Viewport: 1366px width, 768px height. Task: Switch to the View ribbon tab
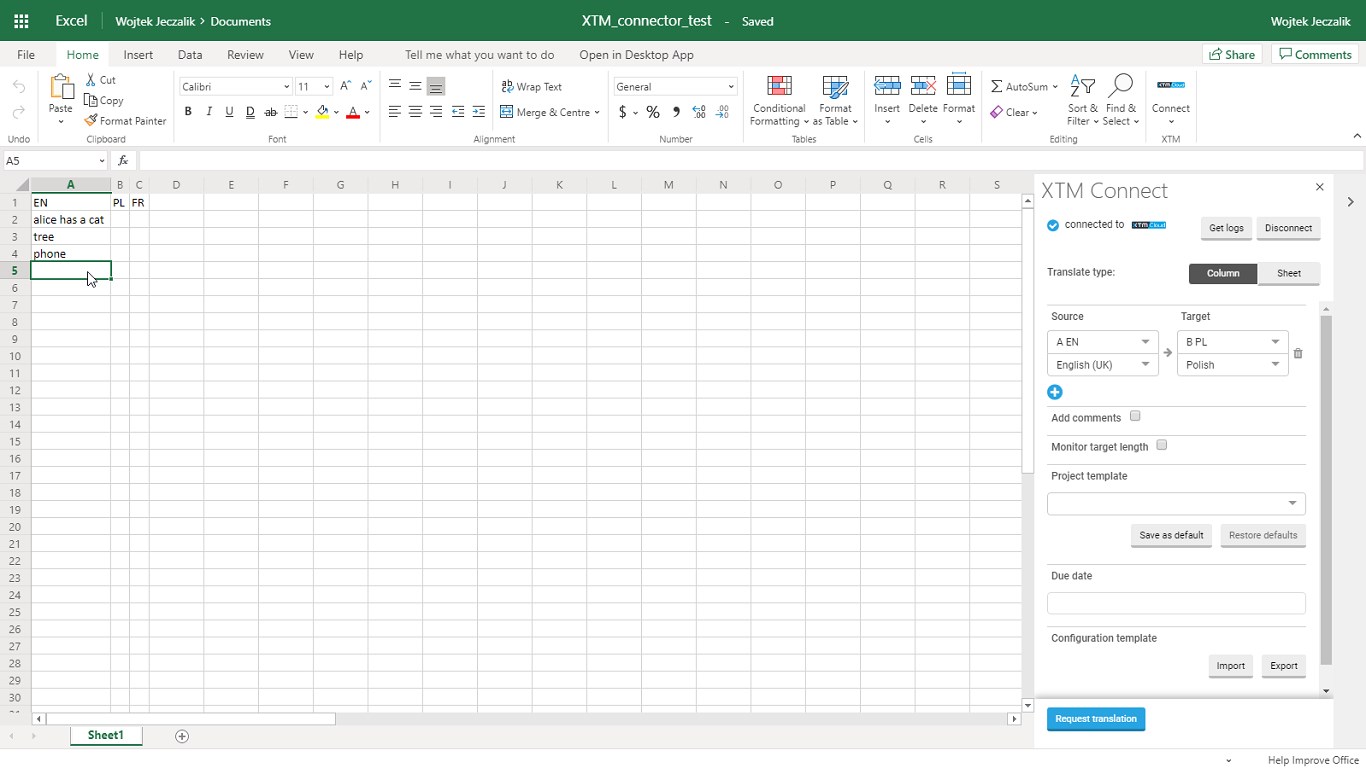click(x=301, y=55)
